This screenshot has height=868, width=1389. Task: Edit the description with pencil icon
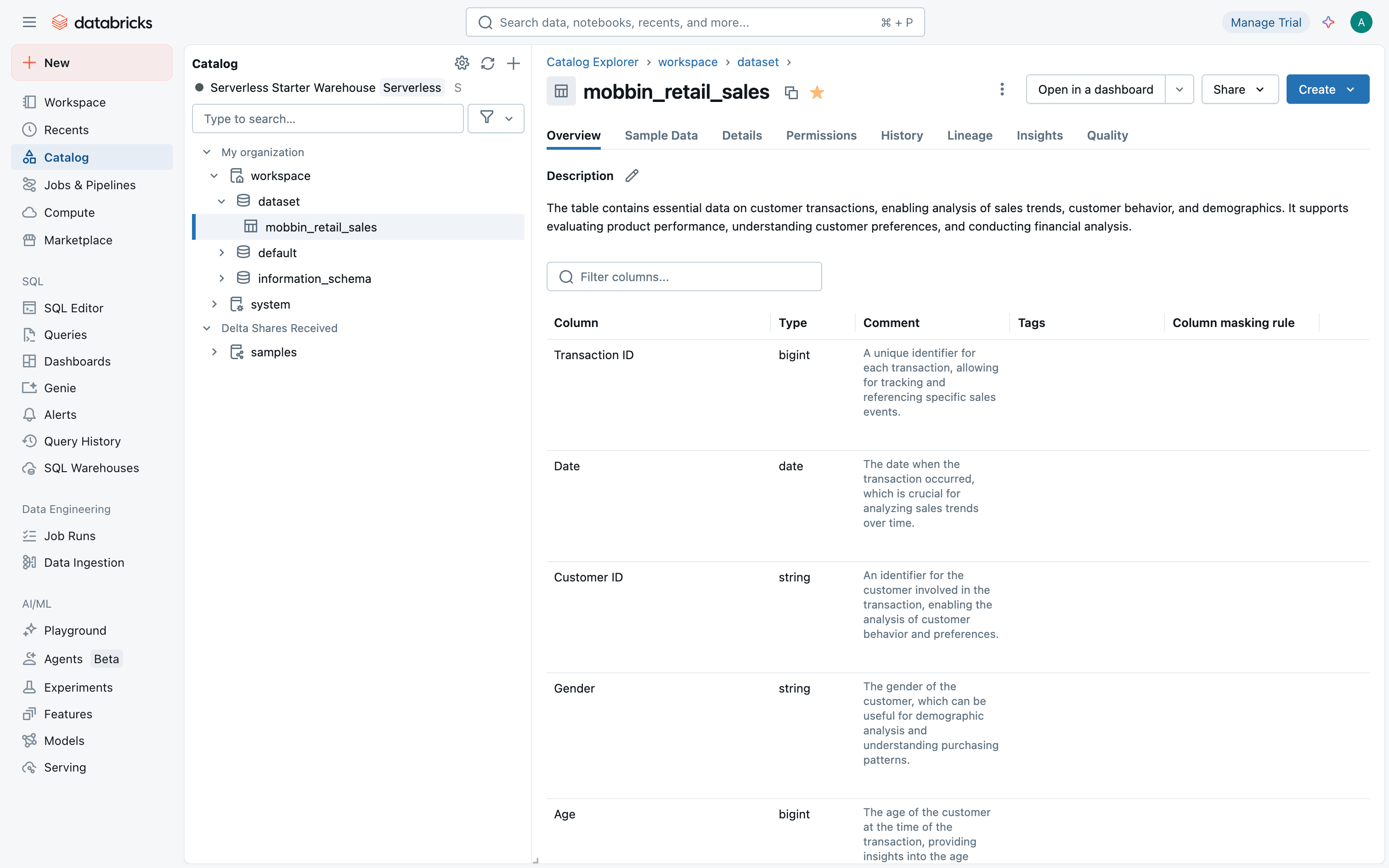coord(632,175)
